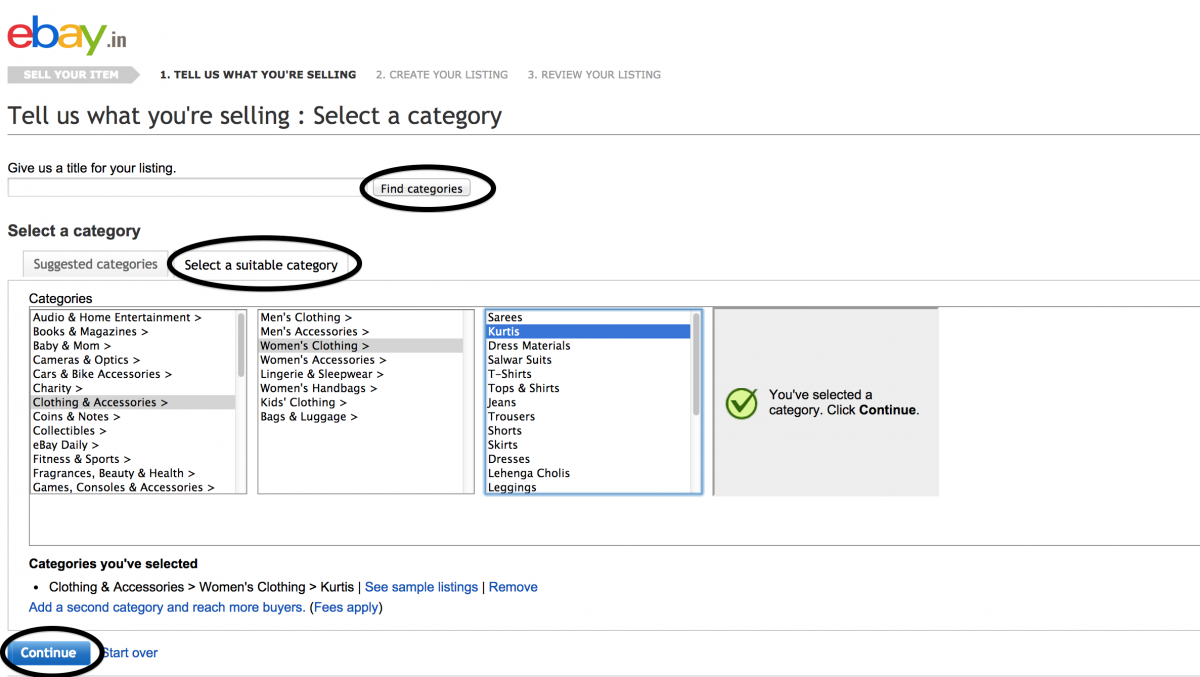Expand the Cameras & Optics category

coord(86,360)
